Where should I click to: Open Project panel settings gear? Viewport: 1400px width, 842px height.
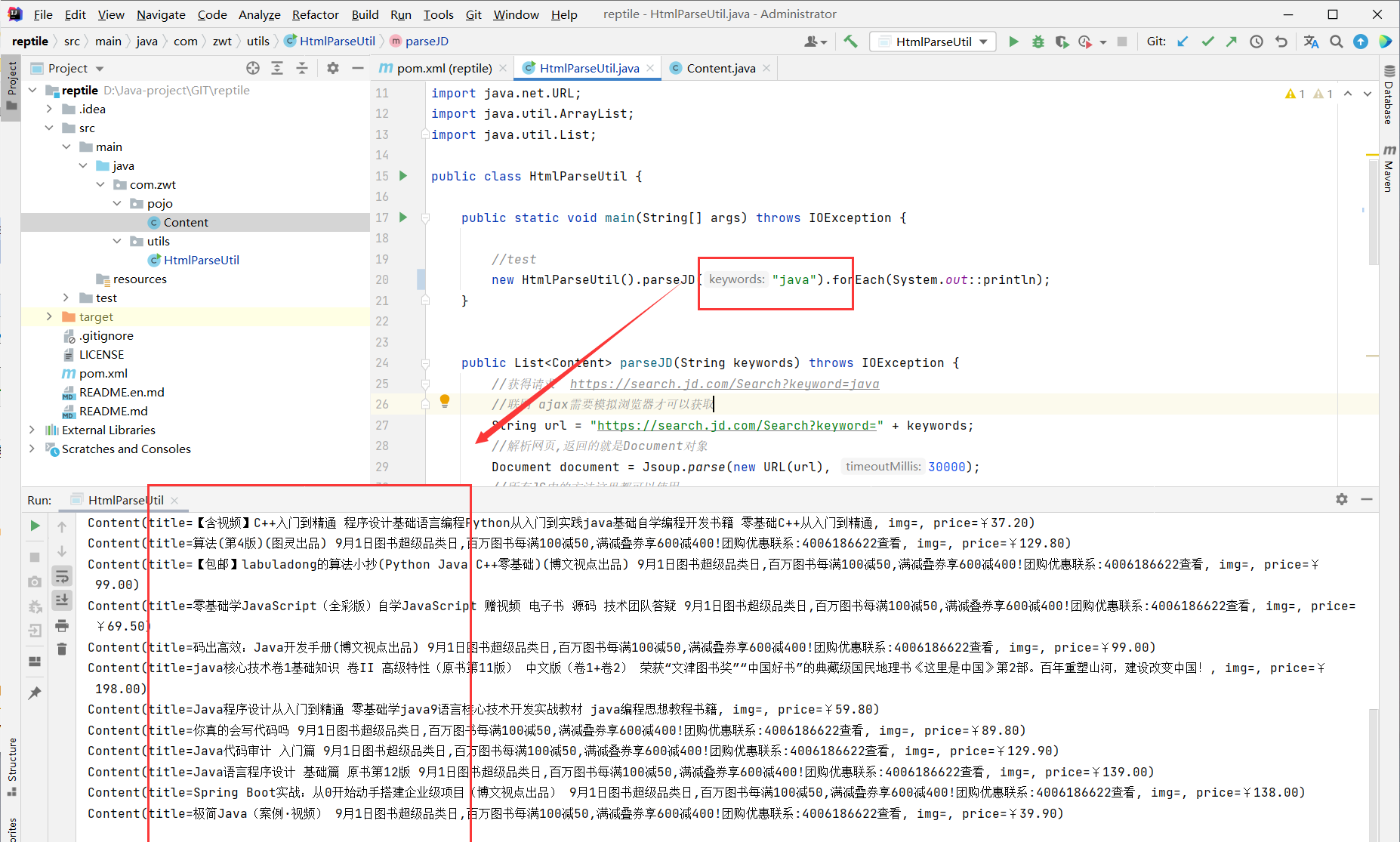pos(333,68)
